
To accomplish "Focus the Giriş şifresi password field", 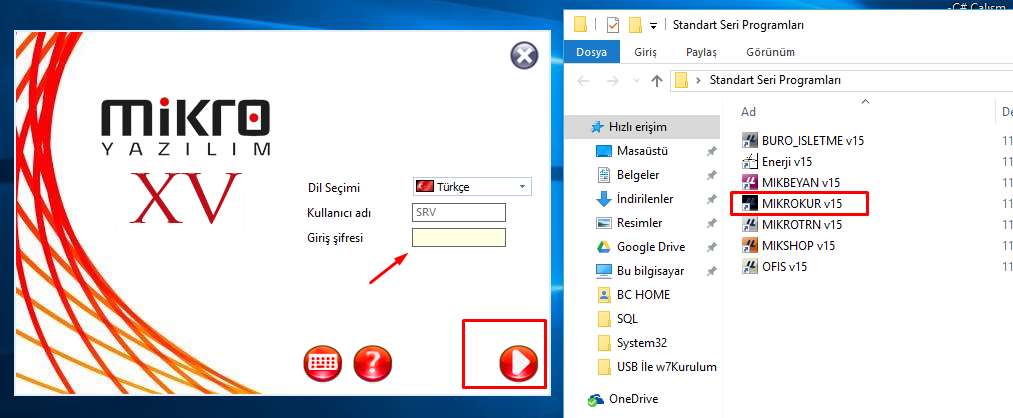I will coord(459,238).
